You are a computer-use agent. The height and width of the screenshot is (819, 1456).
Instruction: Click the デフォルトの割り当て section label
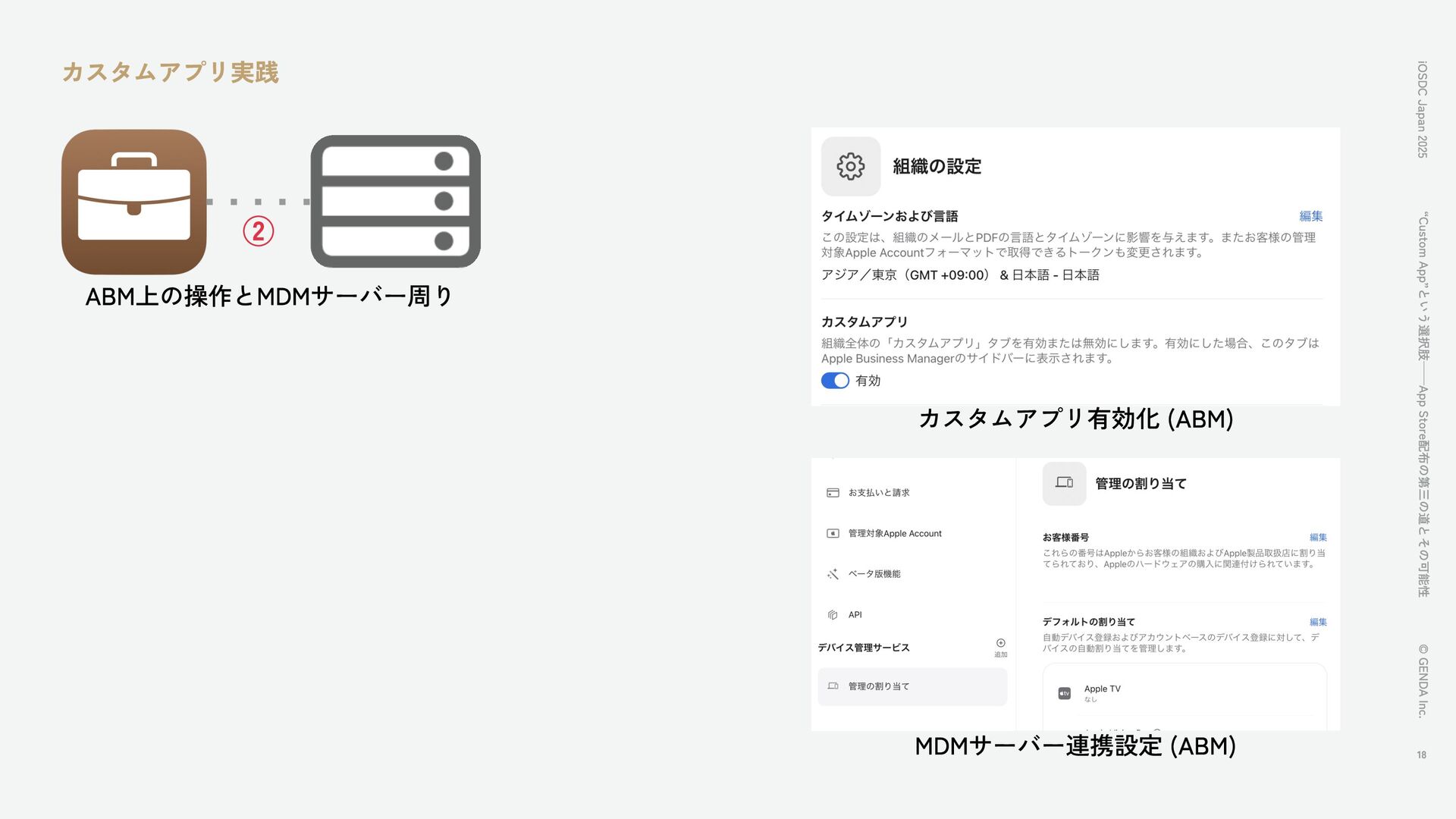click(x=1089, y=622)
